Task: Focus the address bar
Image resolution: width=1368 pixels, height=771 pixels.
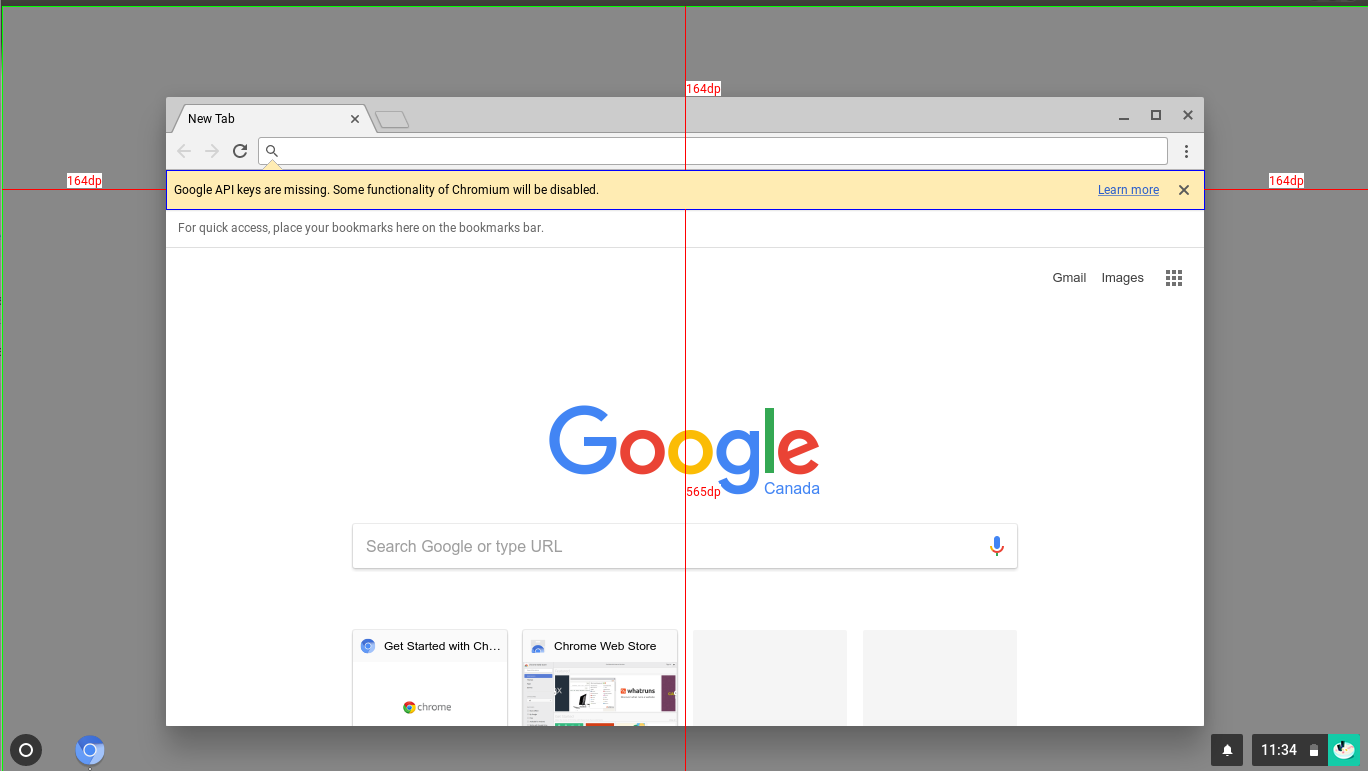Action: [x=713, y=151]
